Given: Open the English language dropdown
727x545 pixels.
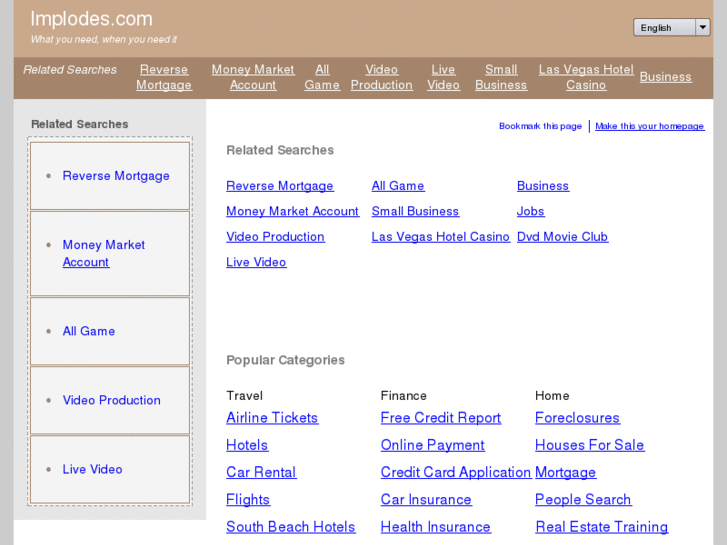Looking at the screenshot, I should (x=671, y=28).
